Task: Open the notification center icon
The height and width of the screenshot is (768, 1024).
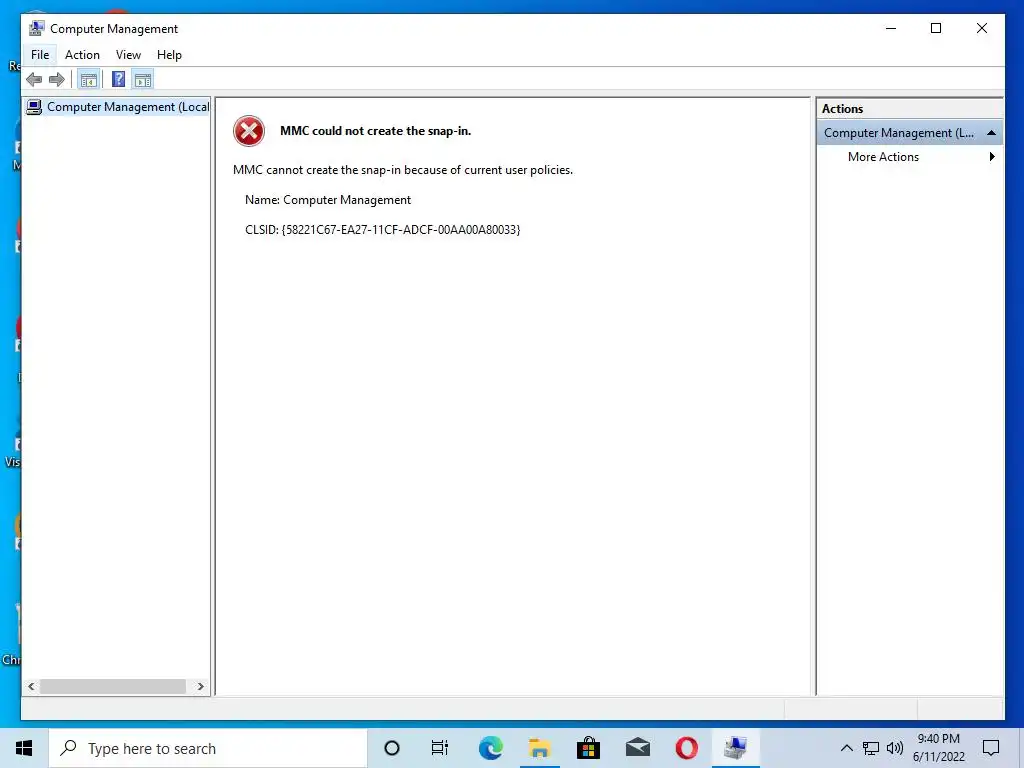Action: 991,748
